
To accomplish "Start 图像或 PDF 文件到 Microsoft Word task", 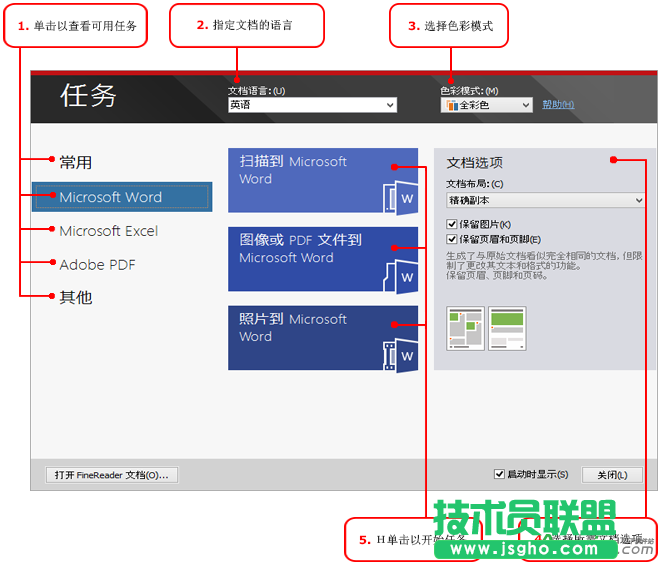I will click(323, 259).
